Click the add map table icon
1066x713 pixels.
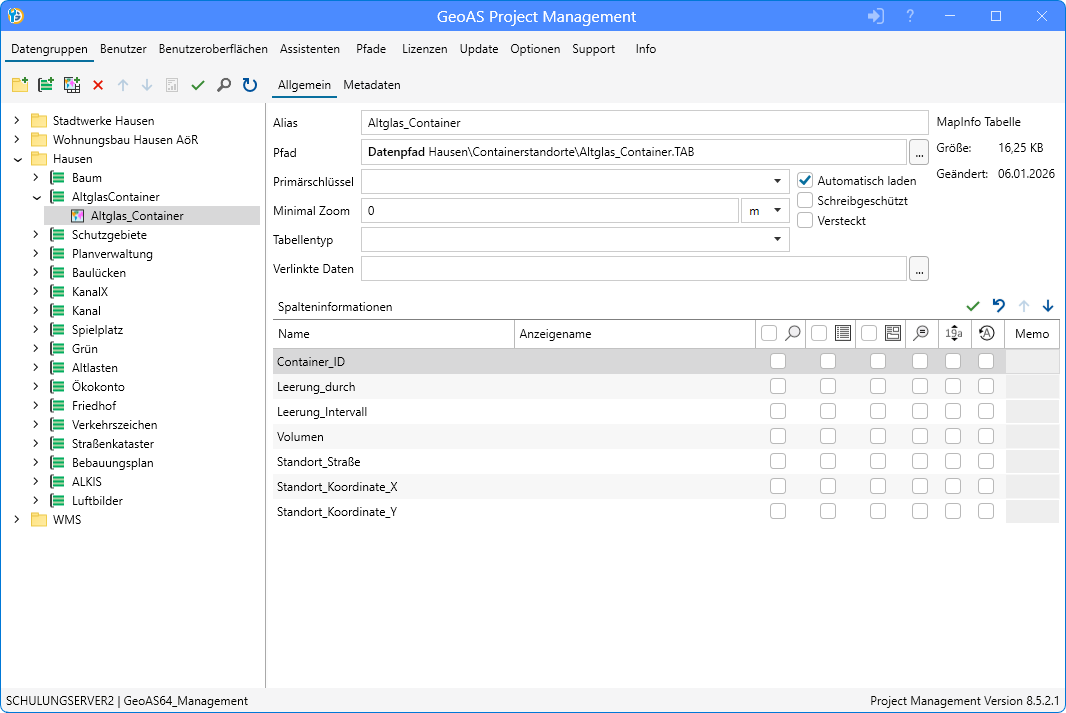71,86
